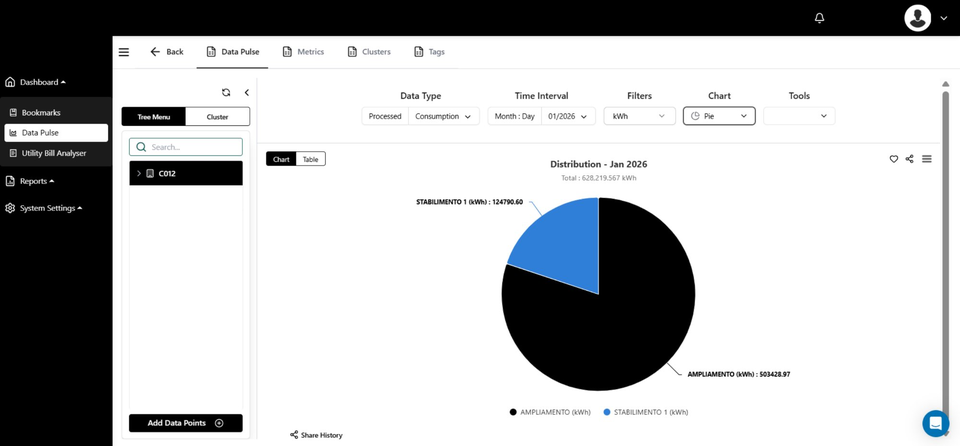Click the refresh icon above tree menu
The image size is (960, 446).
coord(226,92)
